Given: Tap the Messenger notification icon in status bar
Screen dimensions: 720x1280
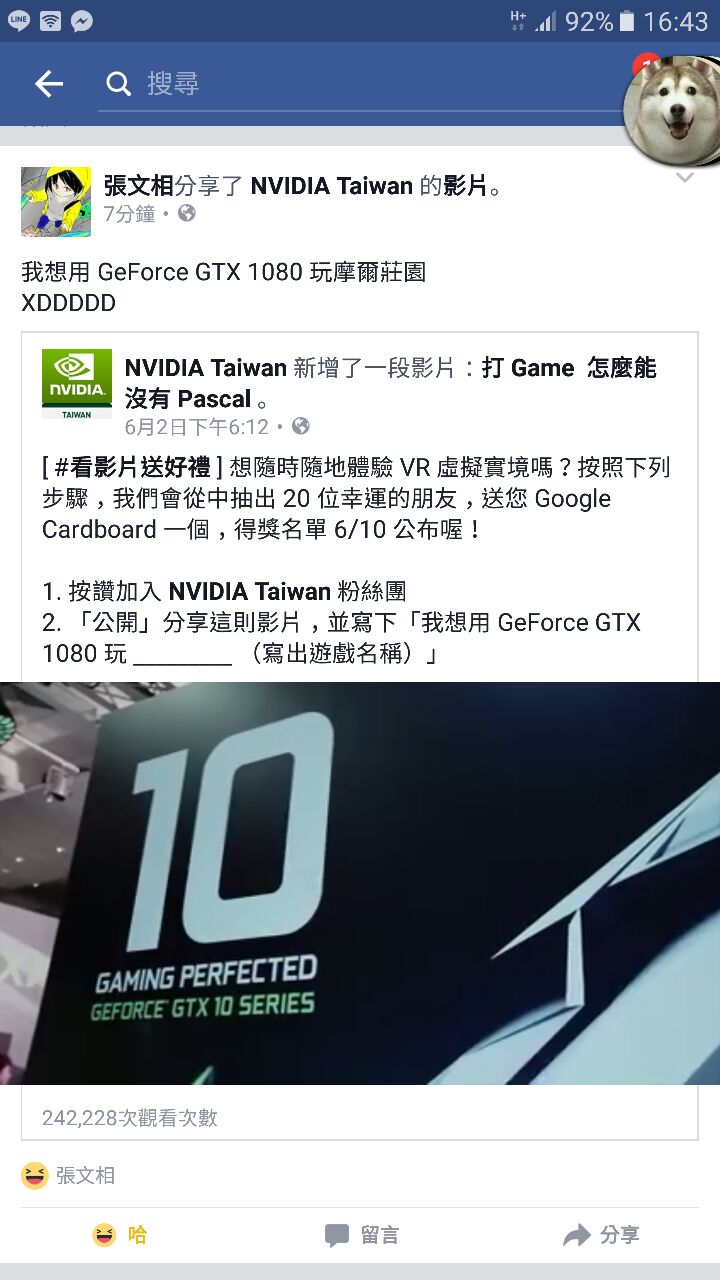Looking at the screenshot, I should tap(82, 21).
